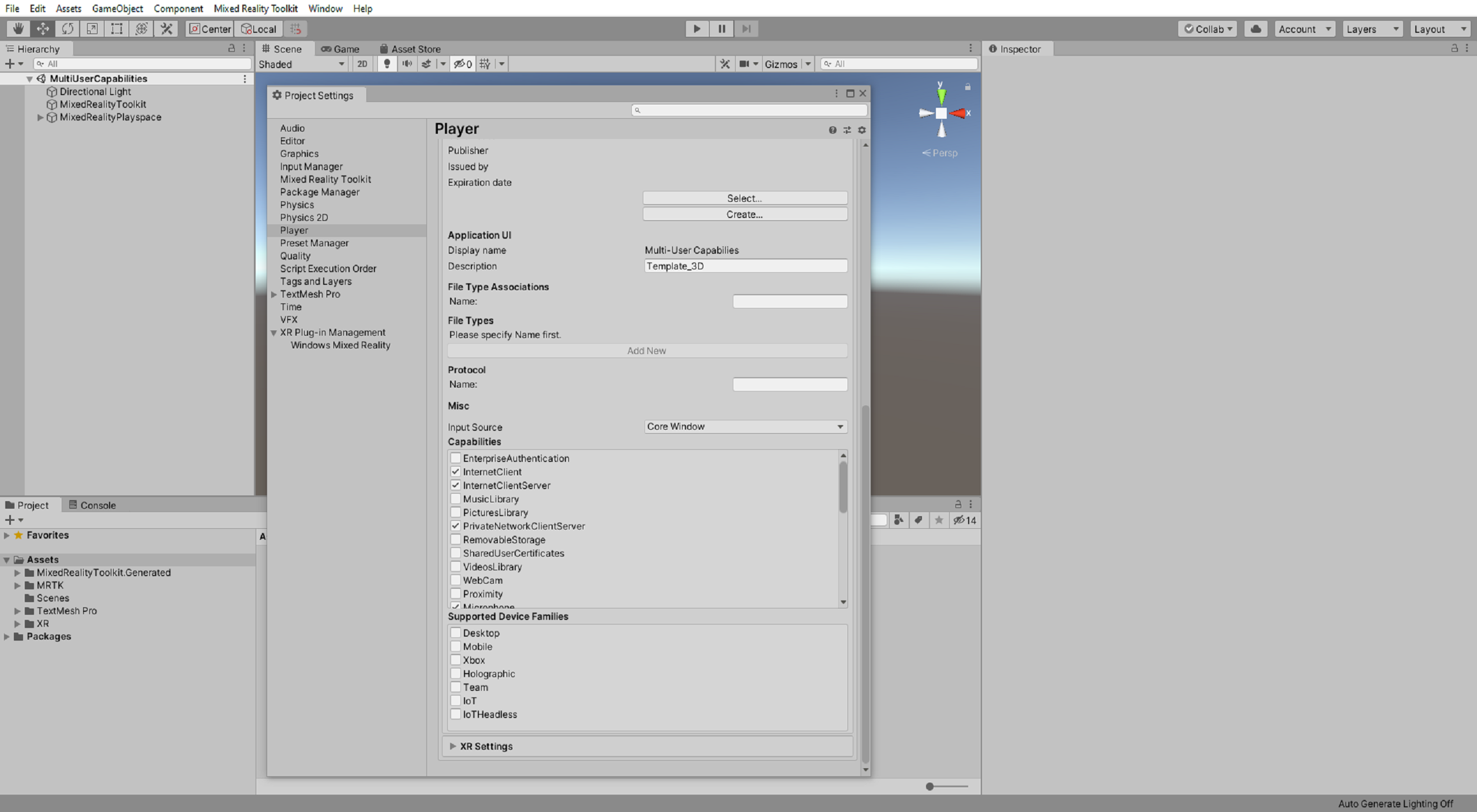Click the Play button to run scene
The width and height of the screenshot is (1477, 812).
click(697, 28)
